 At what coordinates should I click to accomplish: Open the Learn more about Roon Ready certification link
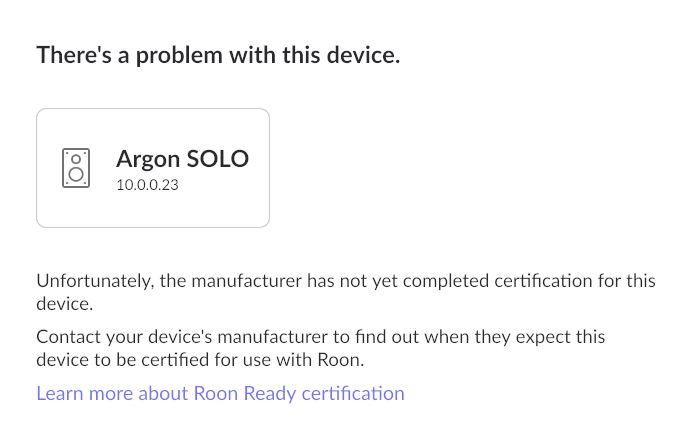point(220,393)
